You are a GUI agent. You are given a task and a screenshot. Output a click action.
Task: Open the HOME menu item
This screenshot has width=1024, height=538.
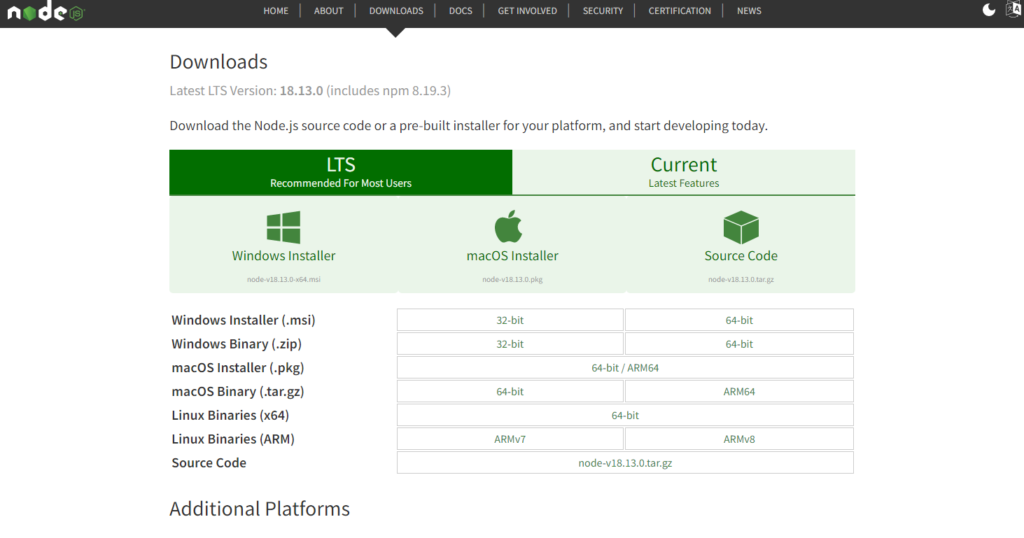[276, 10]
